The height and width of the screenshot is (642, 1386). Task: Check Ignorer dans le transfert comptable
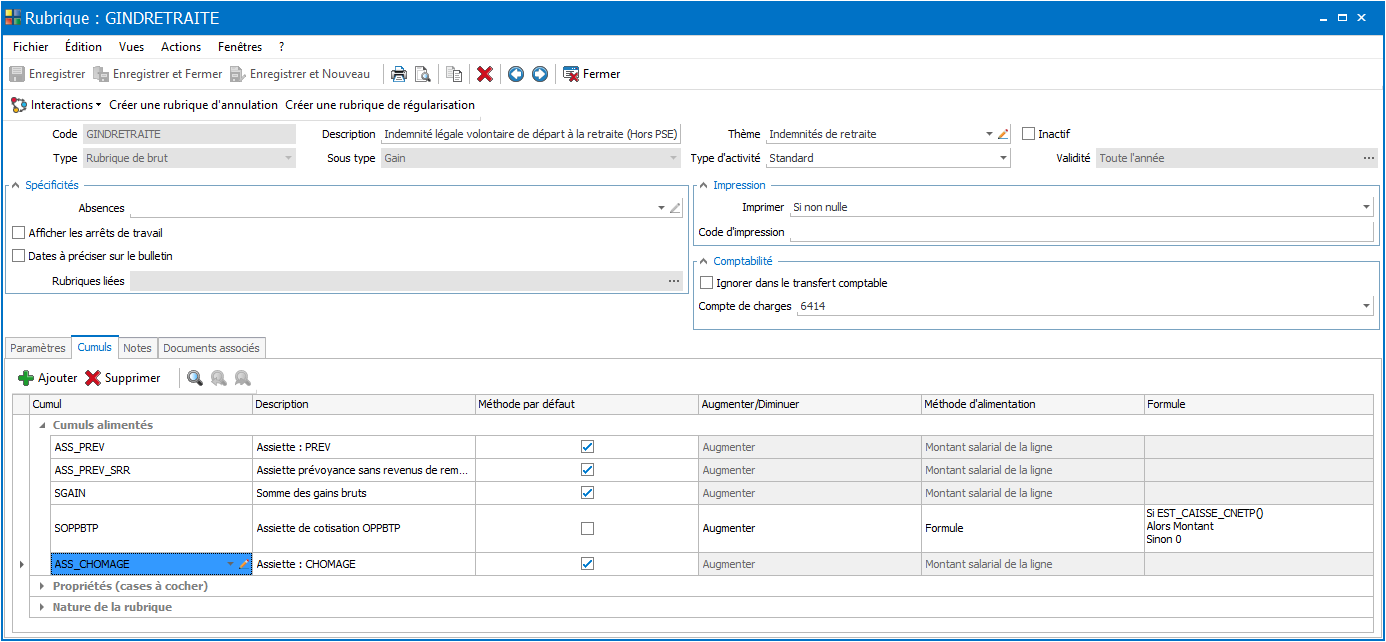707,283
